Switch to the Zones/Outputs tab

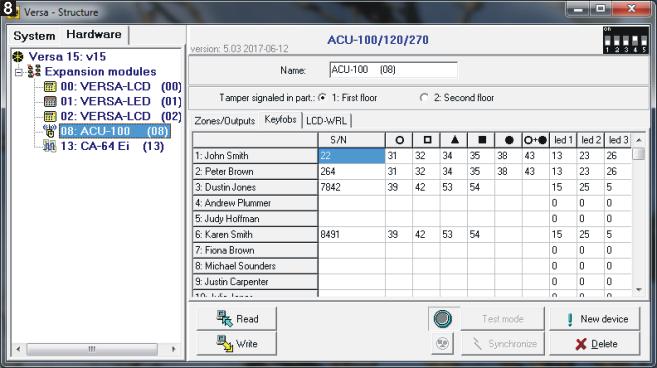point(225,121)
